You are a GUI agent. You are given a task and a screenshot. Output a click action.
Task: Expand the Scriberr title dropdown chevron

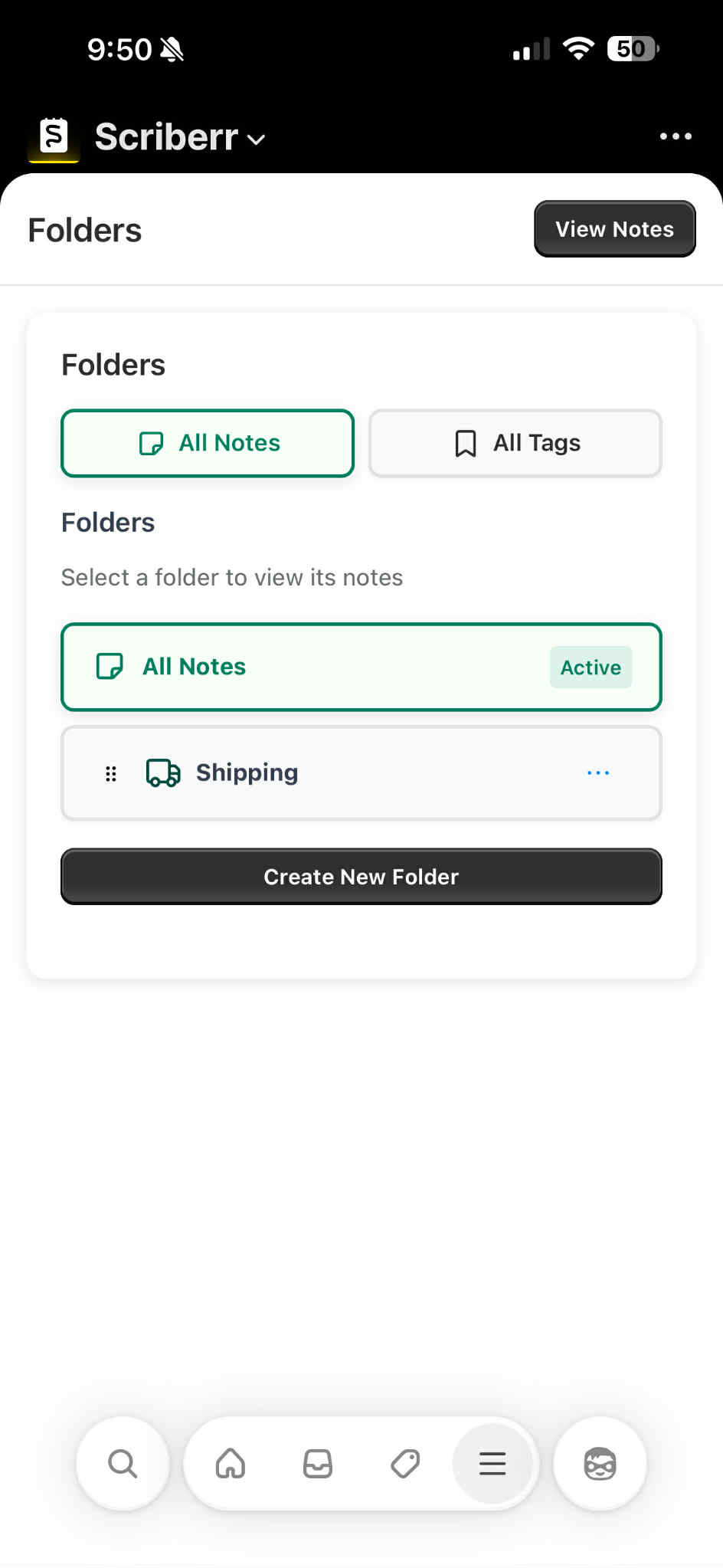point(257,139)
